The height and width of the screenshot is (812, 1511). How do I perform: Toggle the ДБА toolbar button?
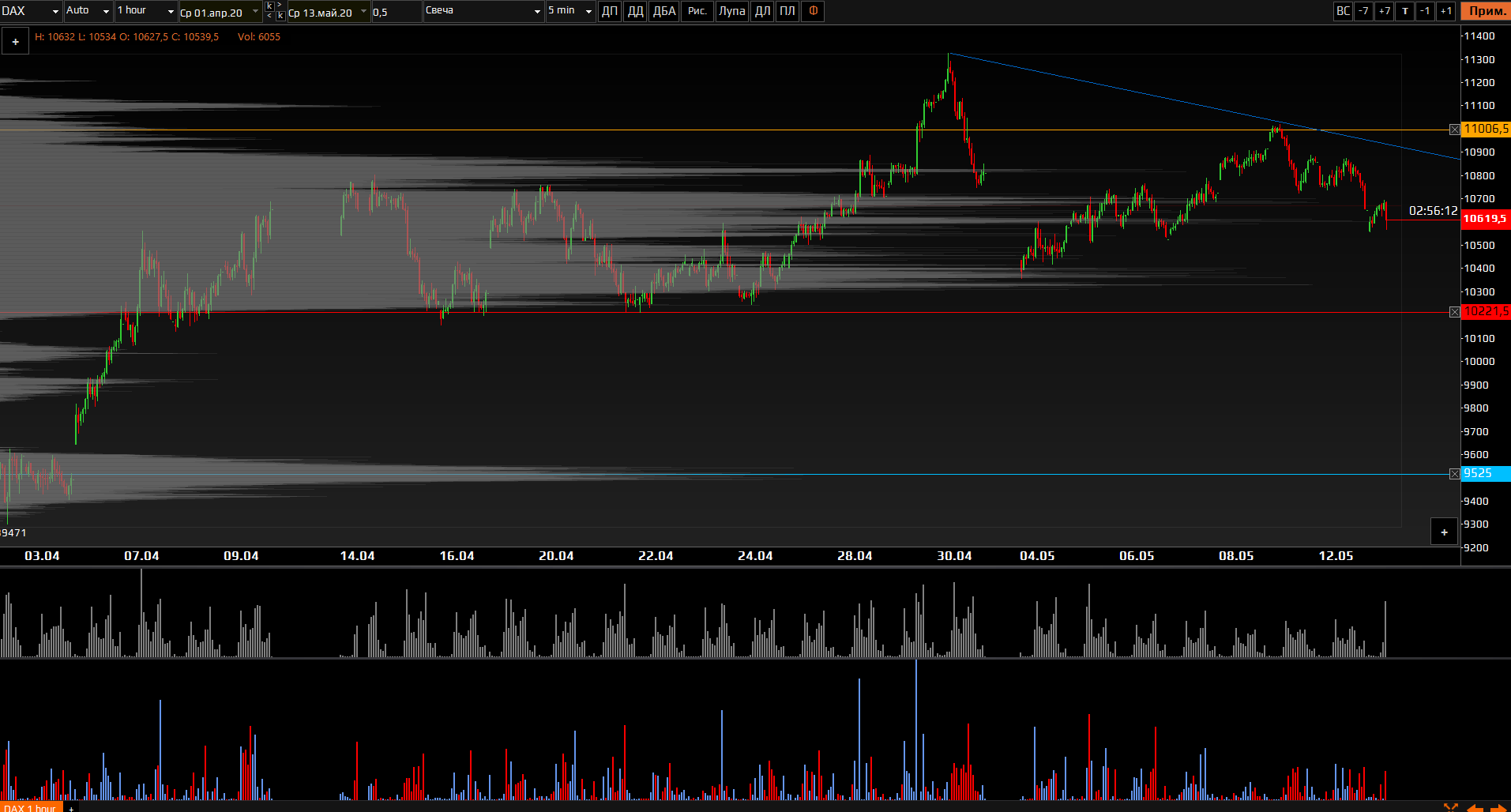pyautogui.click(x=663, y=11)
